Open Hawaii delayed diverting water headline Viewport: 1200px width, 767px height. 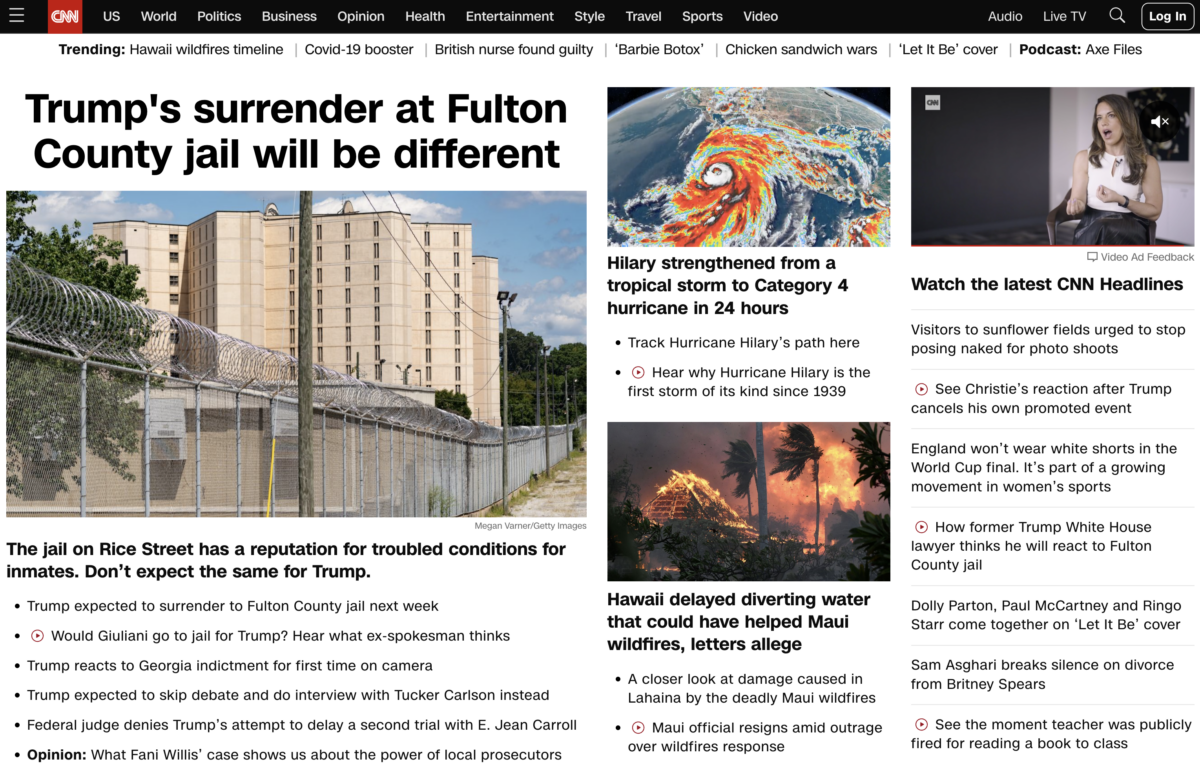[739, 622]
